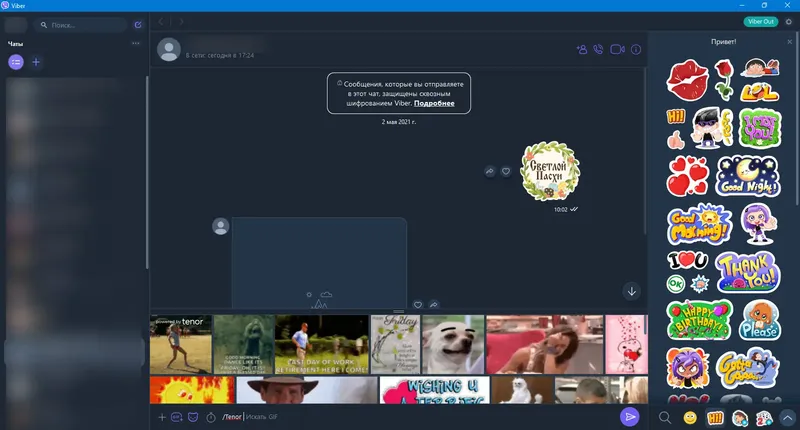The height and width of the screenshot is (430, 800).
Task: Open the sticker cat-face icon
Action: click(x=193, y=417)
